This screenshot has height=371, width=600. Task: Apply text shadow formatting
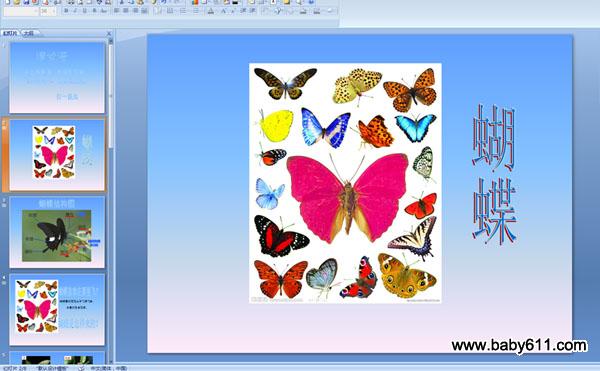coord(95,11)
